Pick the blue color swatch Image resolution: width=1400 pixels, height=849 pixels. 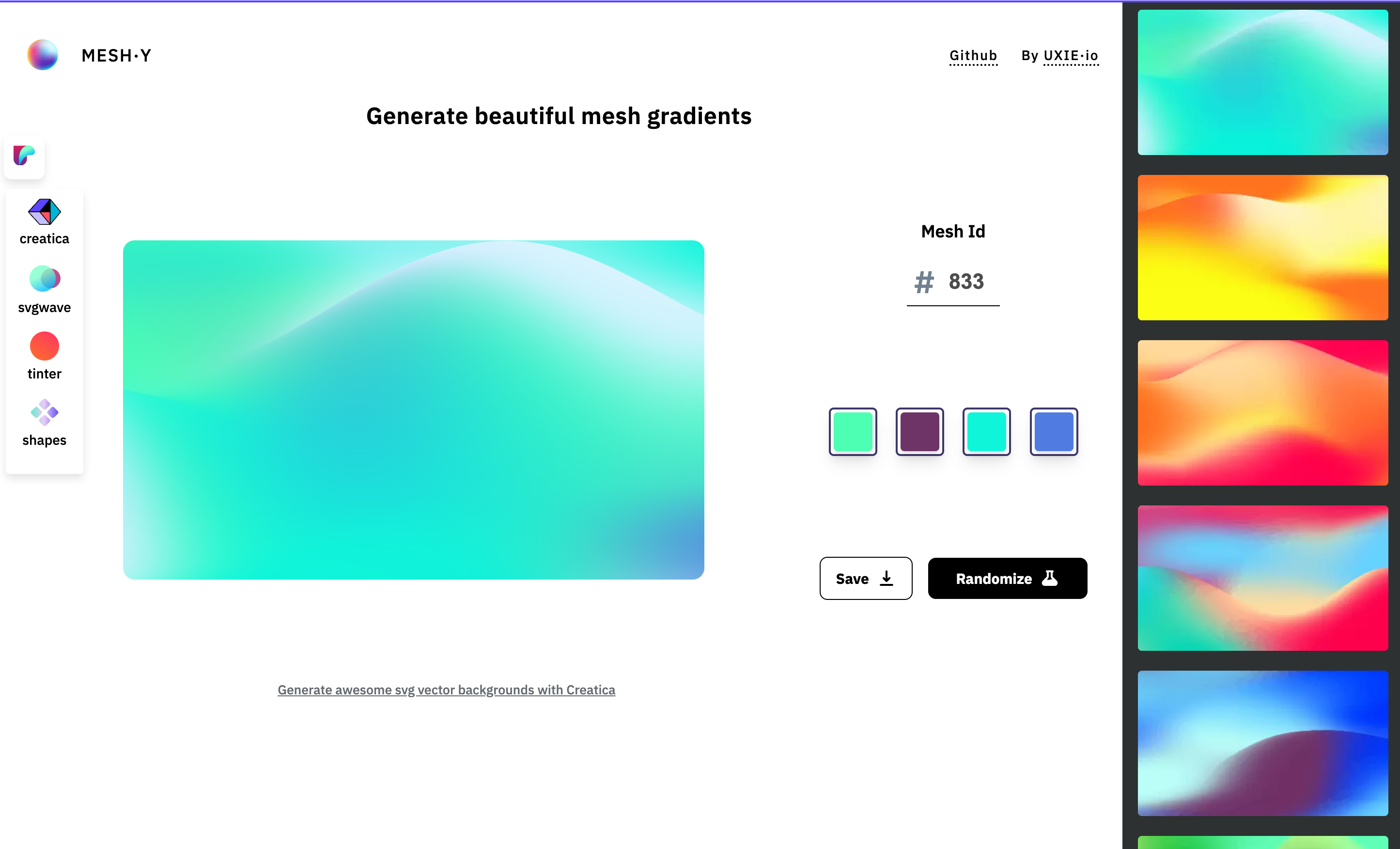(x=1054, y=432)
